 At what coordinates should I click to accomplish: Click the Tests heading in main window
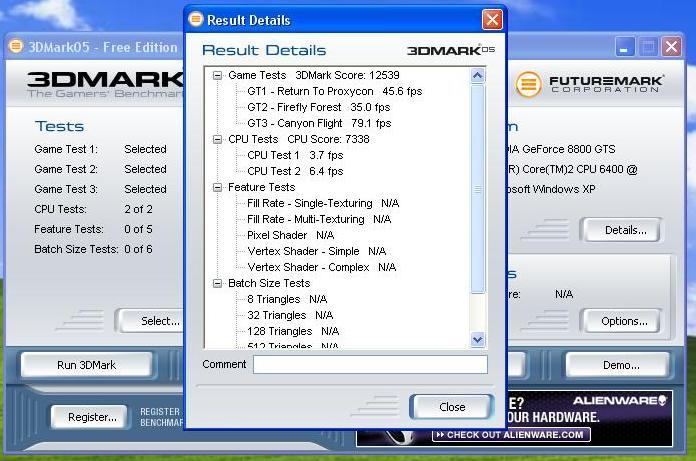(x=59, y=126)
